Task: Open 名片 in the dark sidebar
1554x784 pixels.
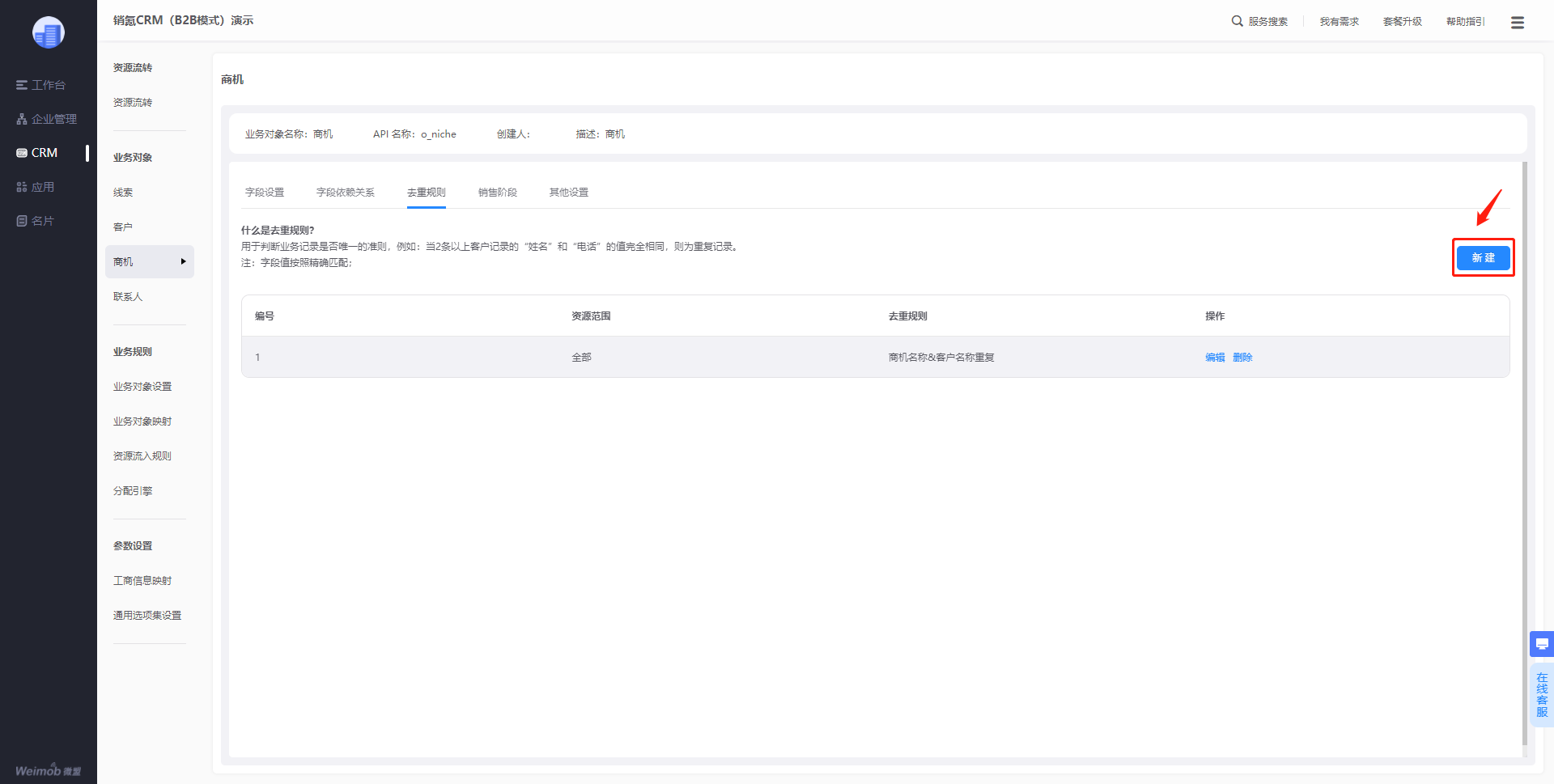Action: (35, 221)
